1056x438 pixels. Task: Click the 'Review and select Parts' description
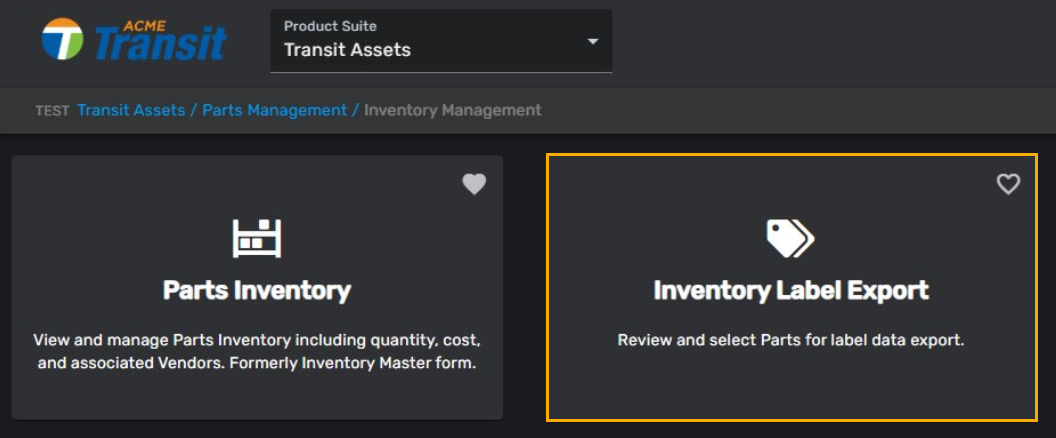tap(791, 340)
